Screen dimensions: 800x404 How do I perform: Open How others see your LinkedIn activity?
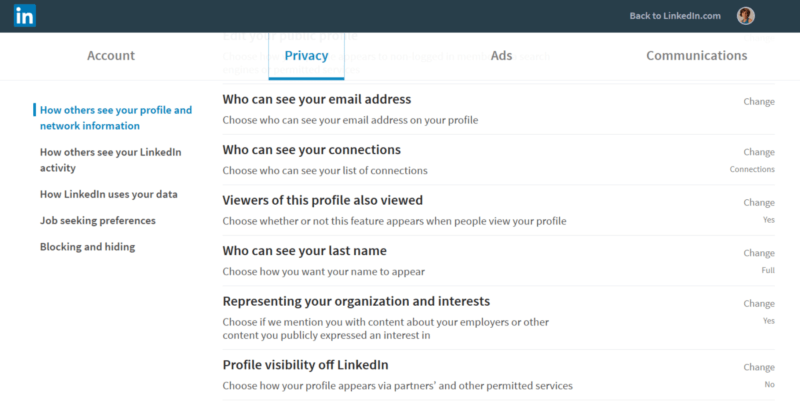[x=110, y=160]
